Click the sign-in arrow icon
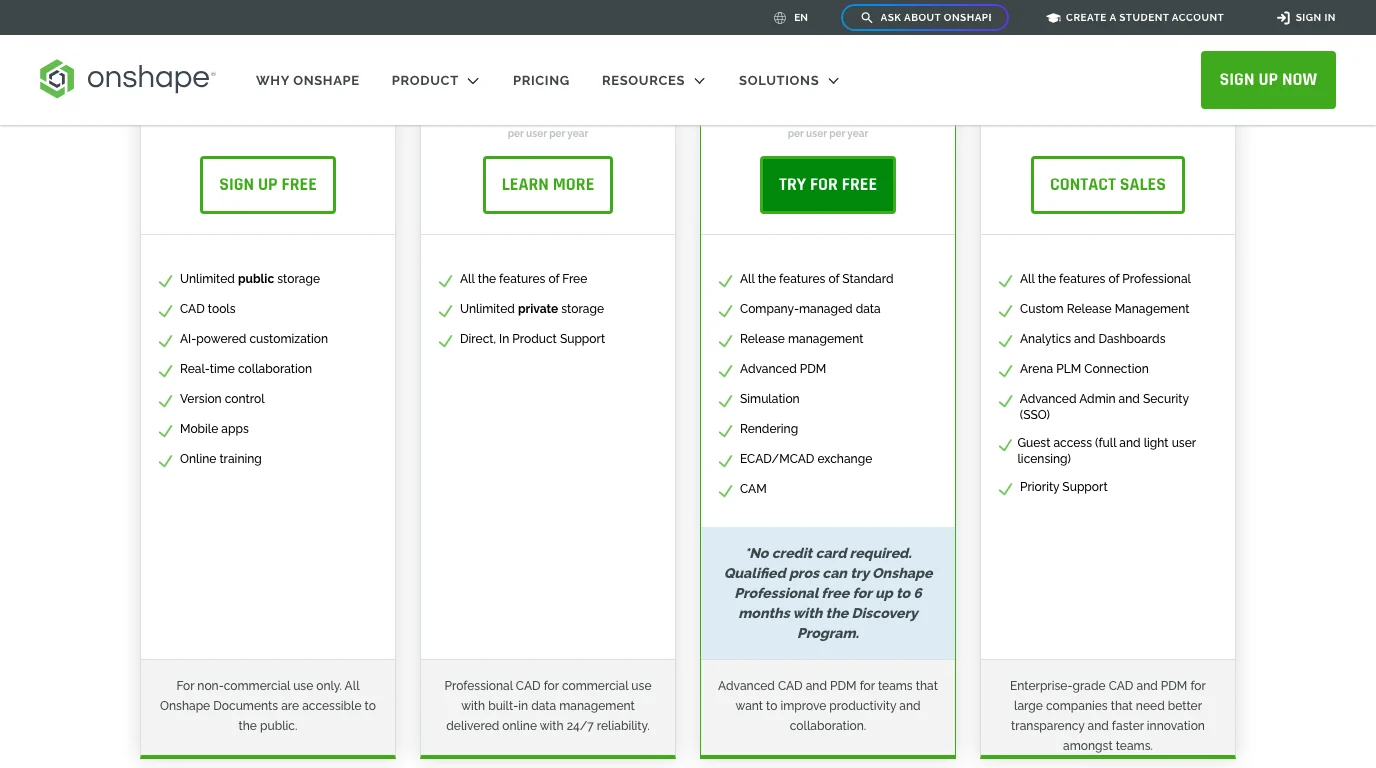This screenshot has height=768, width=1376. [1283, 18]
